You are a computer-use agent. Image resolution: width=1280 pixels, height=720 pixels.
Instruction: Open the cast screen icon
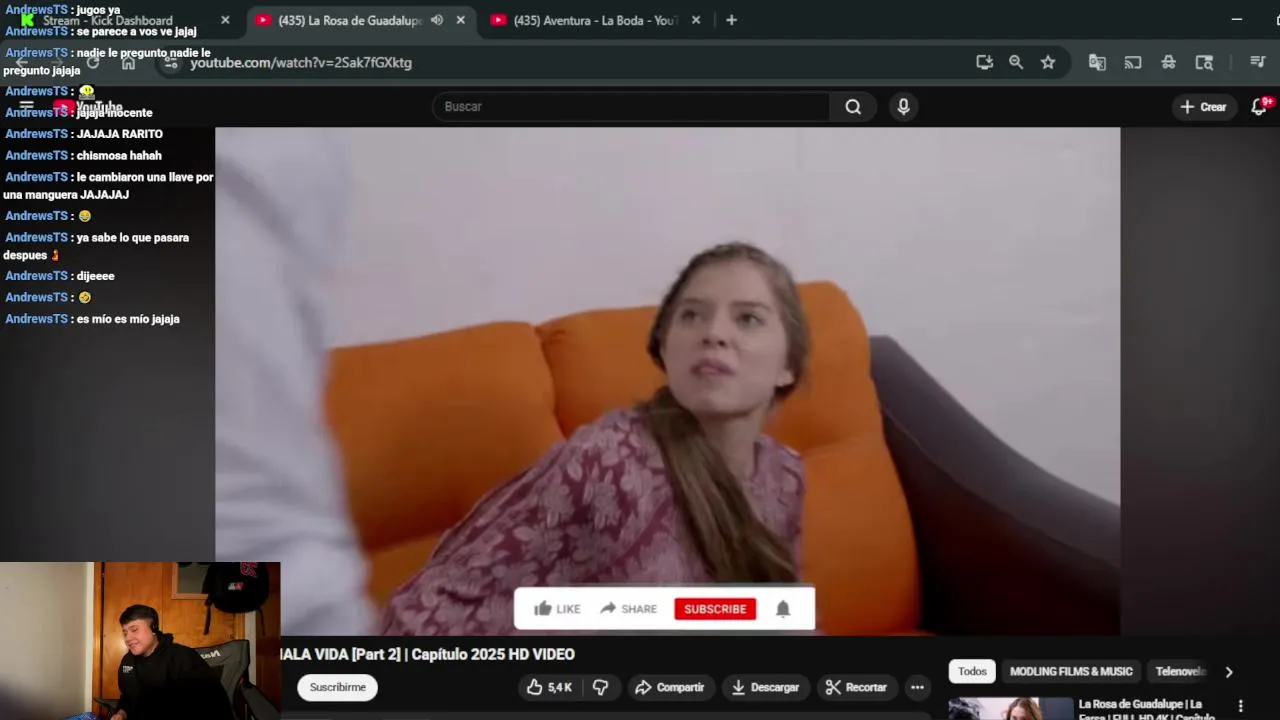[1133, 62]
